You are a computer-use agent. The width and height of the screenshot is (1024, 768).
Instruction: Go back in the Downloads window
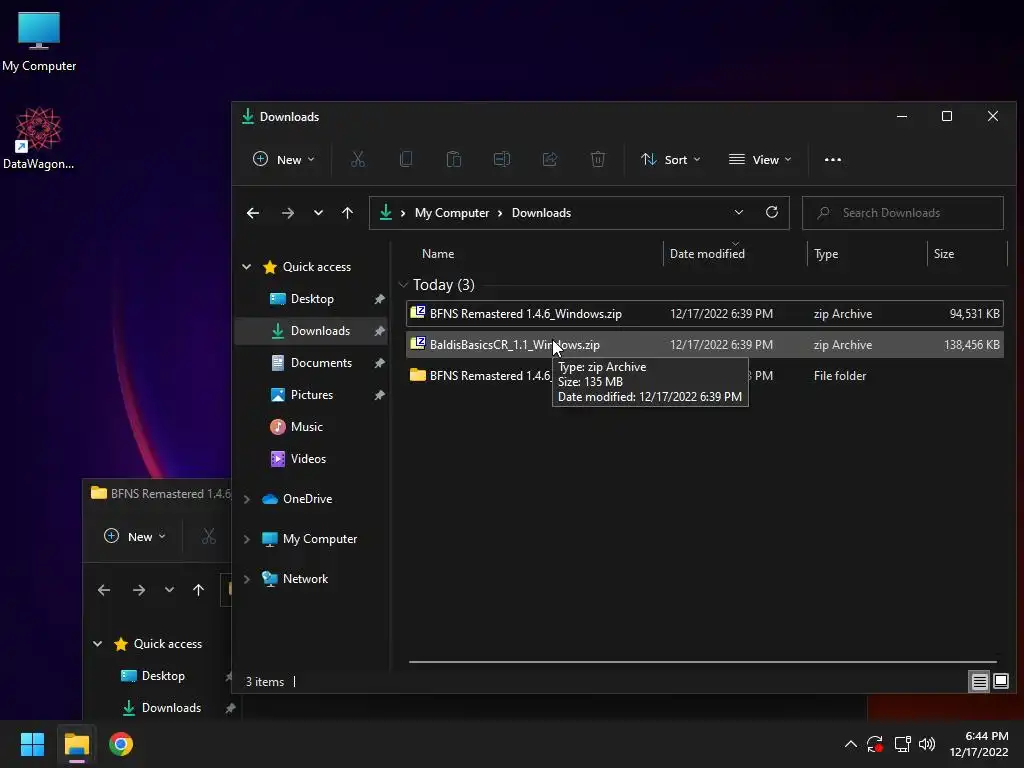pos(253,213)
